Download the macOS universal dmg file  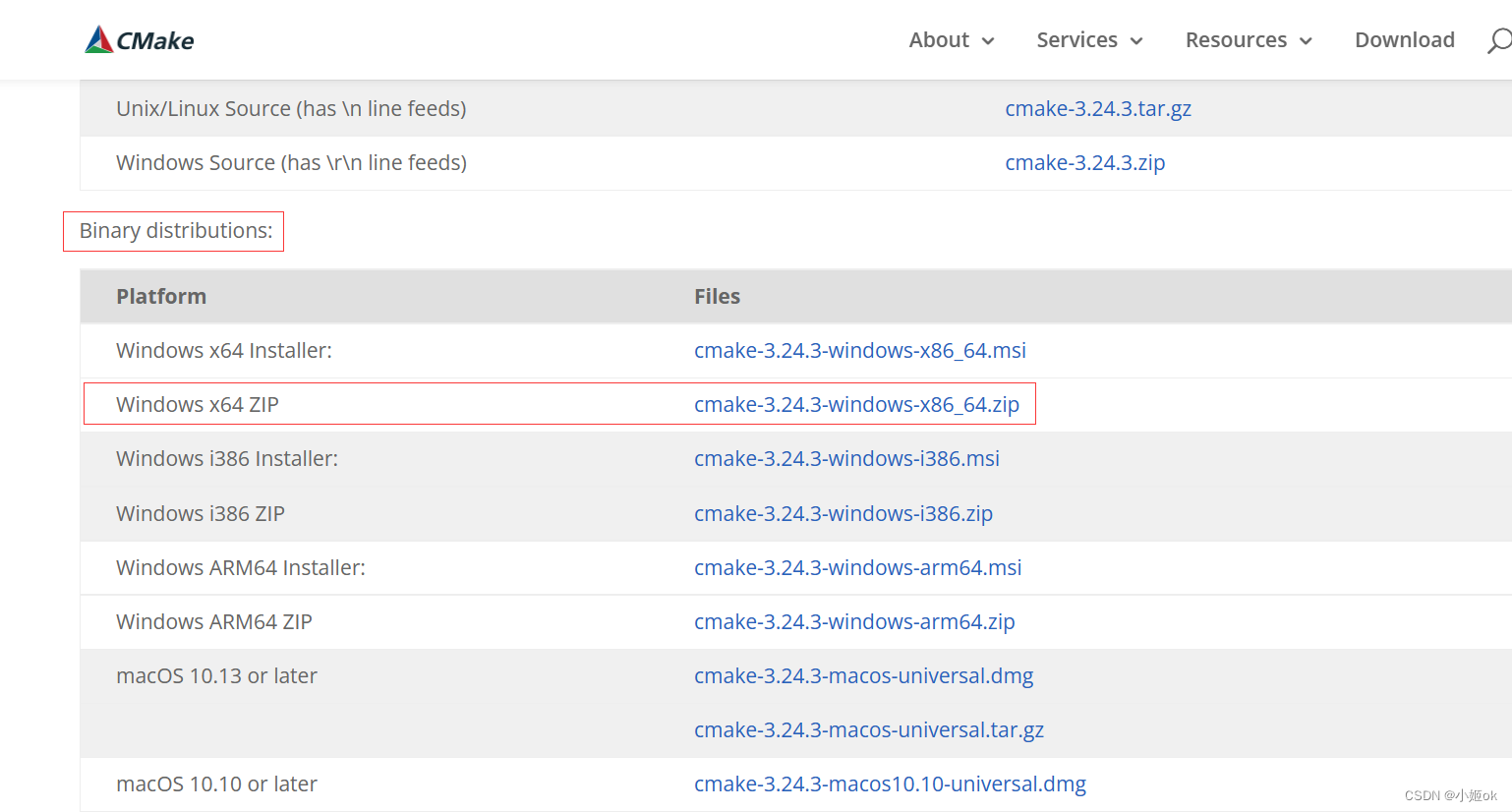tap(863, 675)
